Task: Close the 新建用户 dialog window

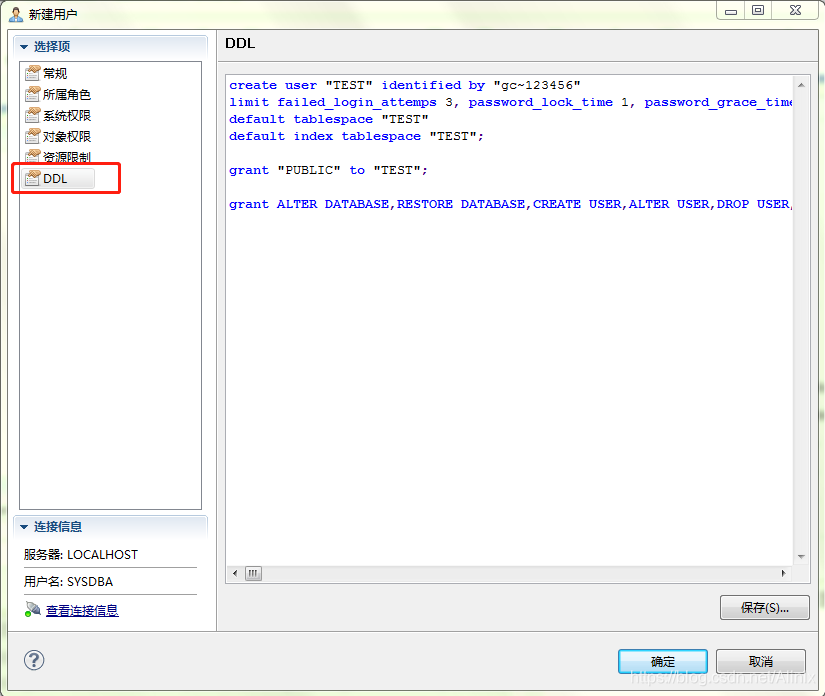Action: pos(796,11)
